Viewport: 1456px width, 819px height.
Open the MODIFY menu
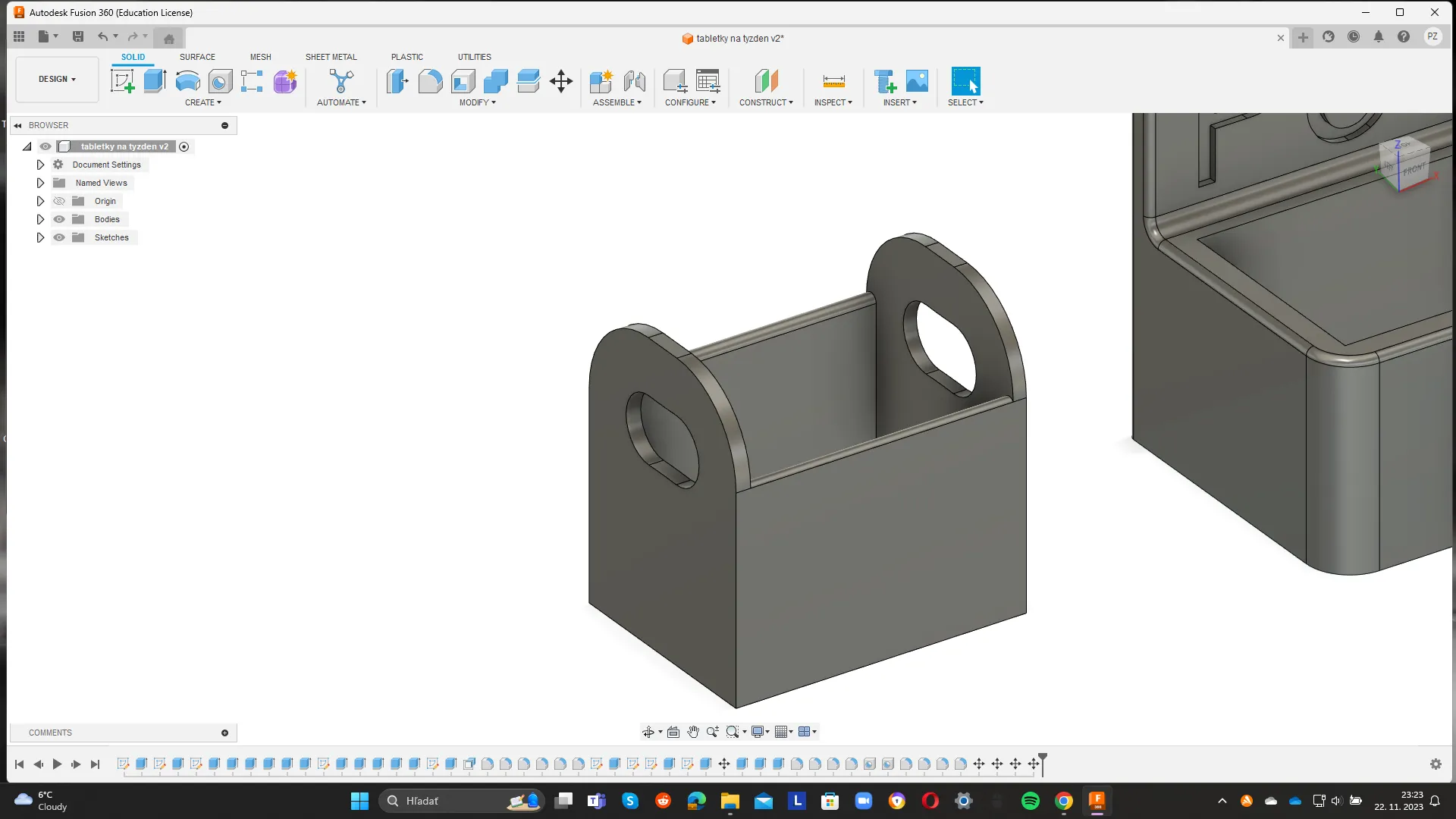pos(477,102)
